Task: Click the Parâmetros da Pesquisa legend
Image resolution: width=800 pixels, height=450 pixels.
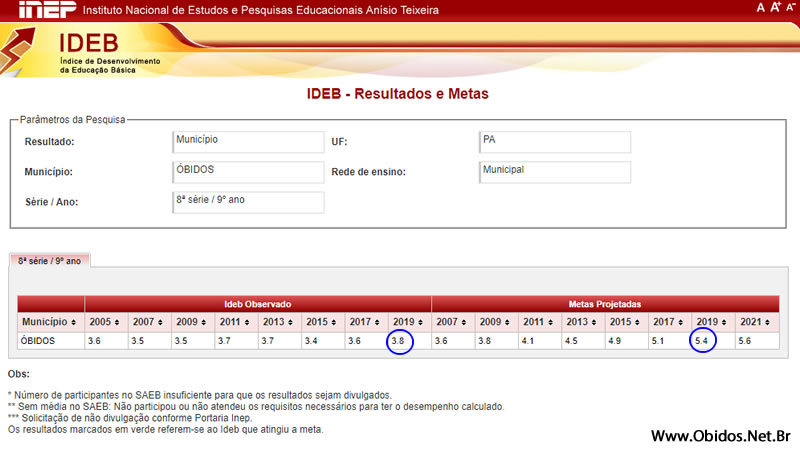Action: [x=72, y=120]
